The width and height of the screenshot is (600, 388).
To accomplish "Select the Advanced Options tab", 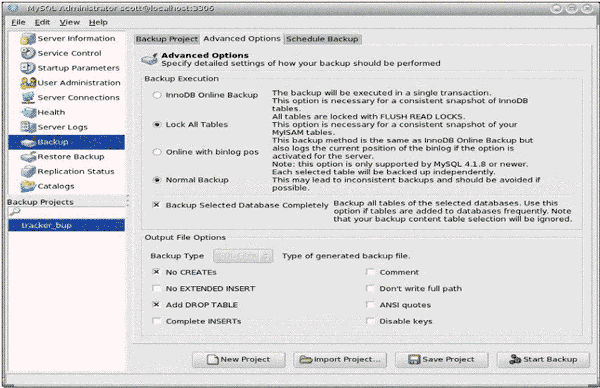I will 242,39.
